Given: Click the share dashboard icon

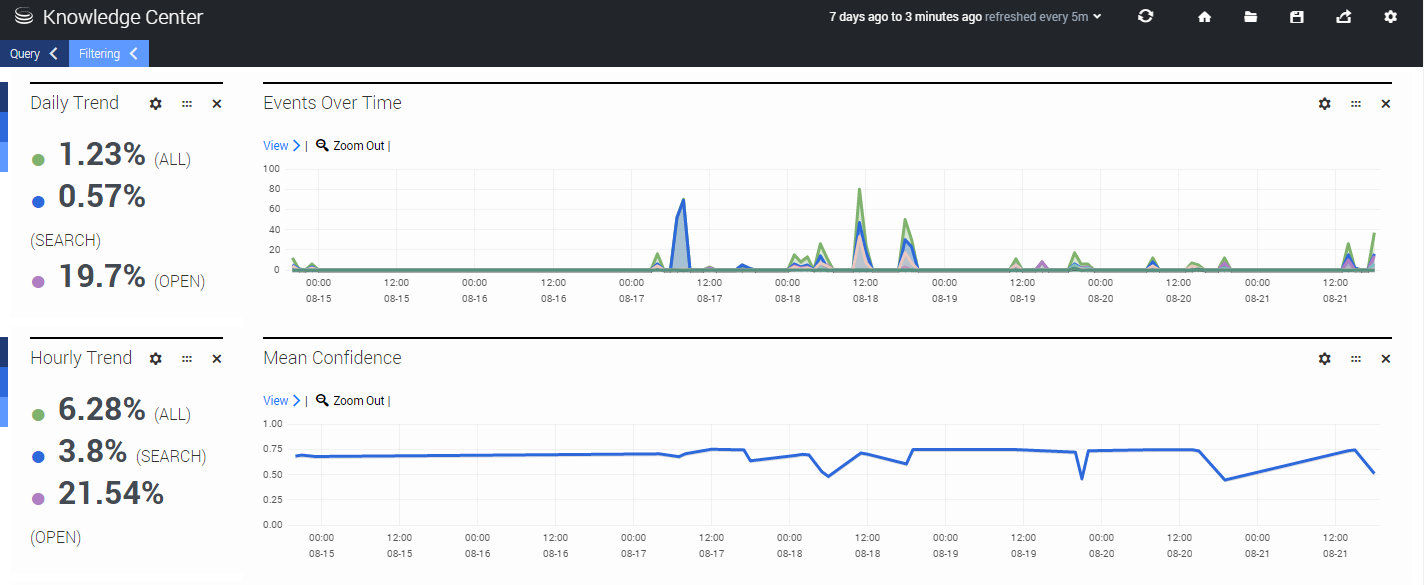Looking at the screenshot, I should pos(1343,17).
